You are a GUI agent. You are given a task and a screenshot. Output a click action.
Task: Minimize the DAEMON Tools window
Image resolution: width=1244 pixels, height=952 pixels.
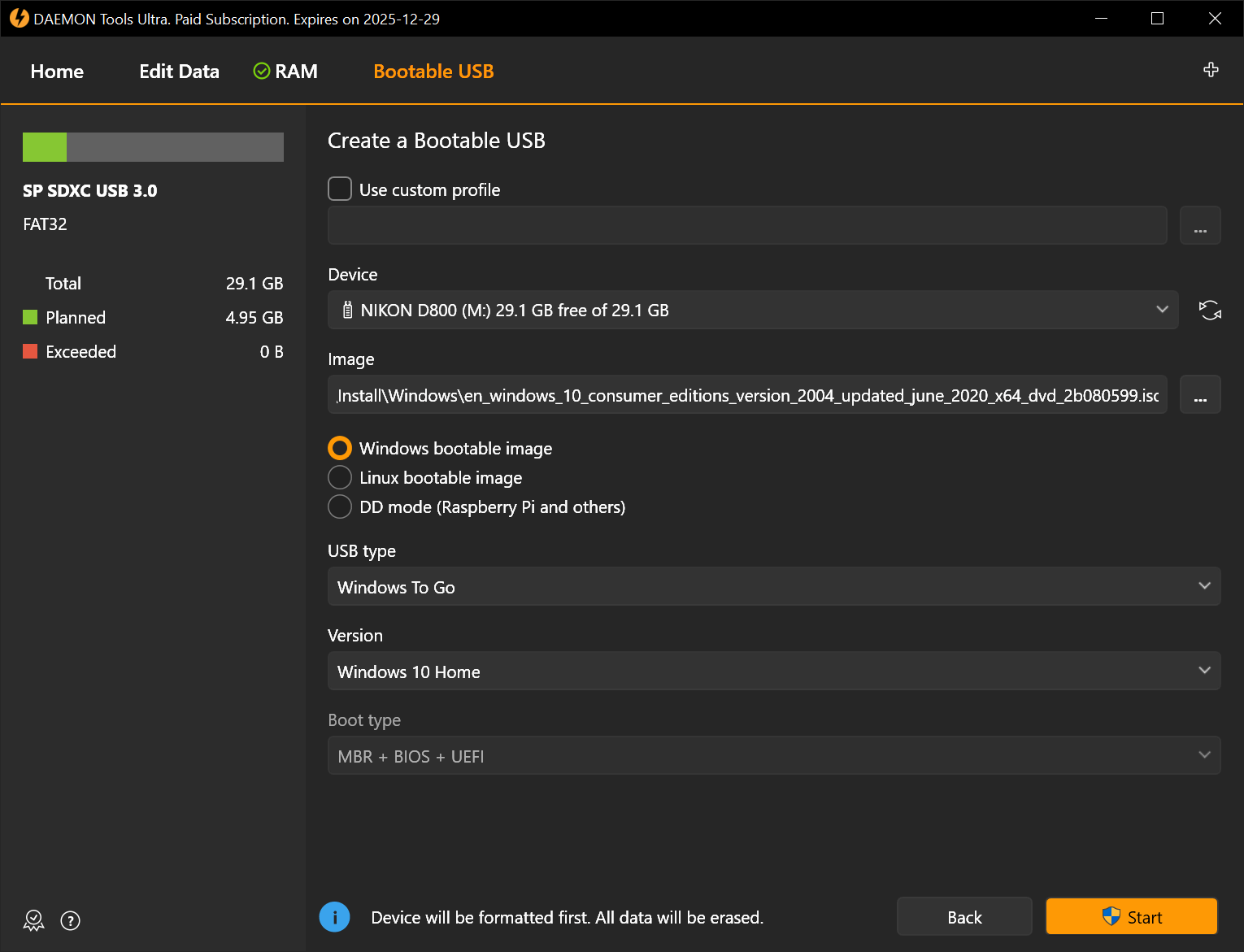pyautogui.click(x=1102, y=18)
